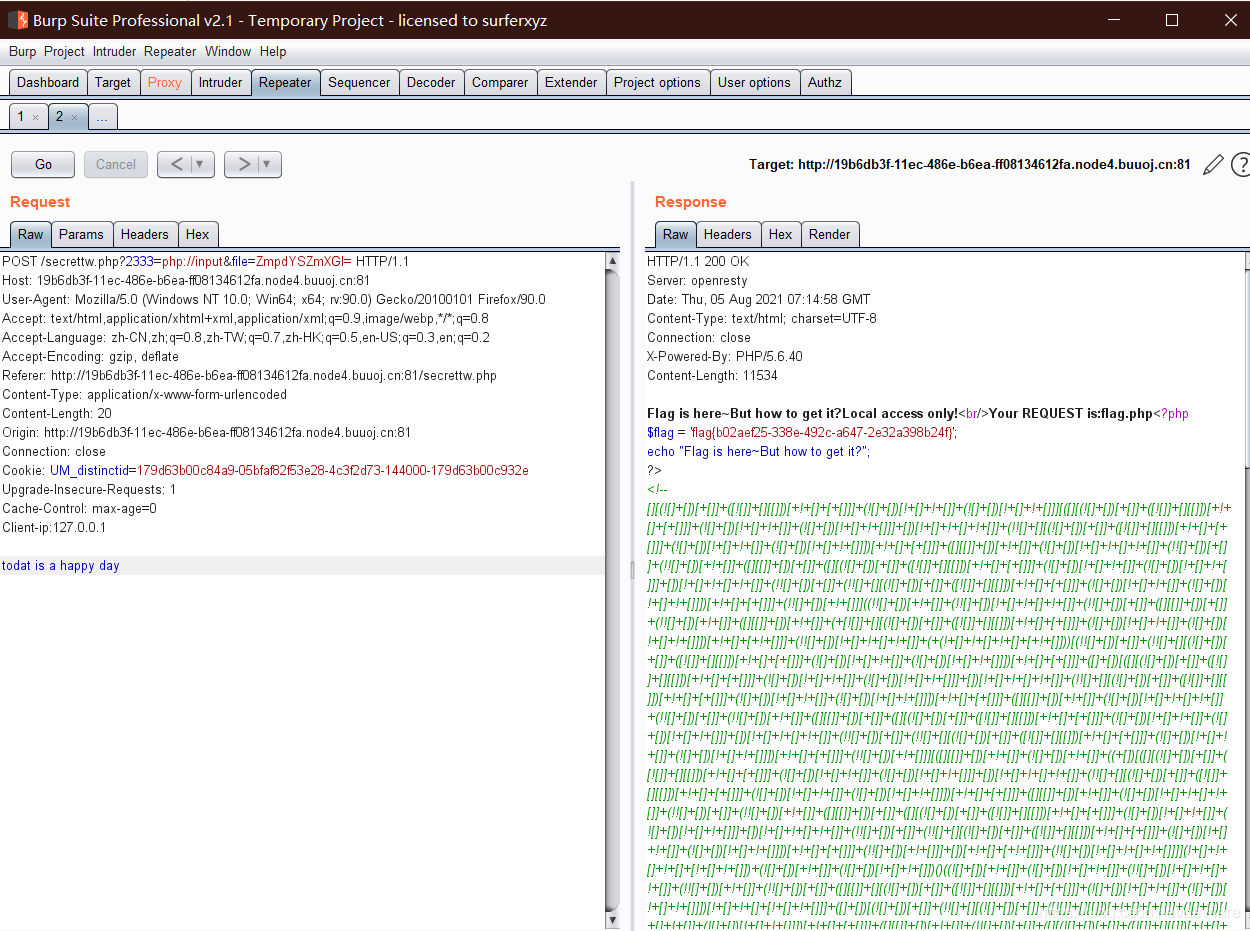Viewport: 1250px width, 931px height.
Task: Click the Cookie header line in request
Action: click(265, 471)
